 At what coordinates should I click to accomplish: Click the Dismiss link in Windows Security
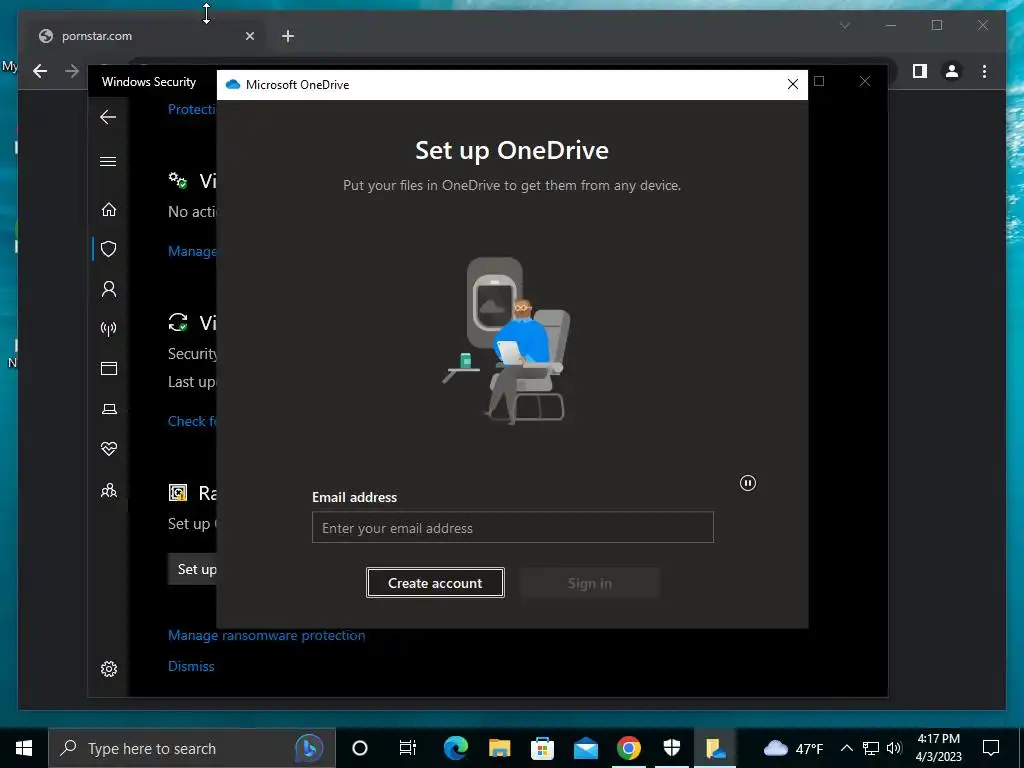(x=191, y=666)
